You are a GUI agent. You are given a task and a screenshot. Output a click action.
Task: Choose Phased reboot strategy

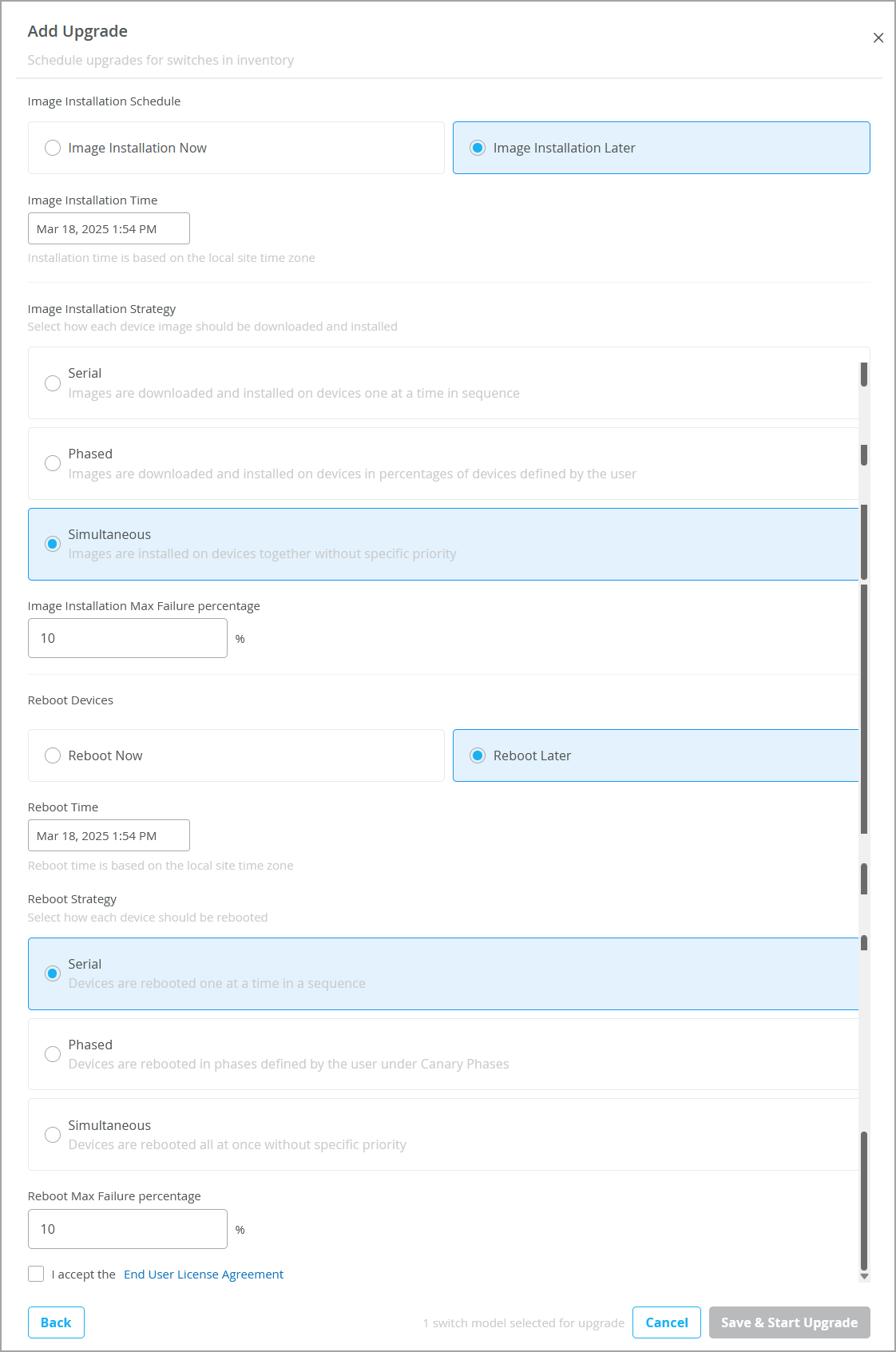coord(53,1054)
